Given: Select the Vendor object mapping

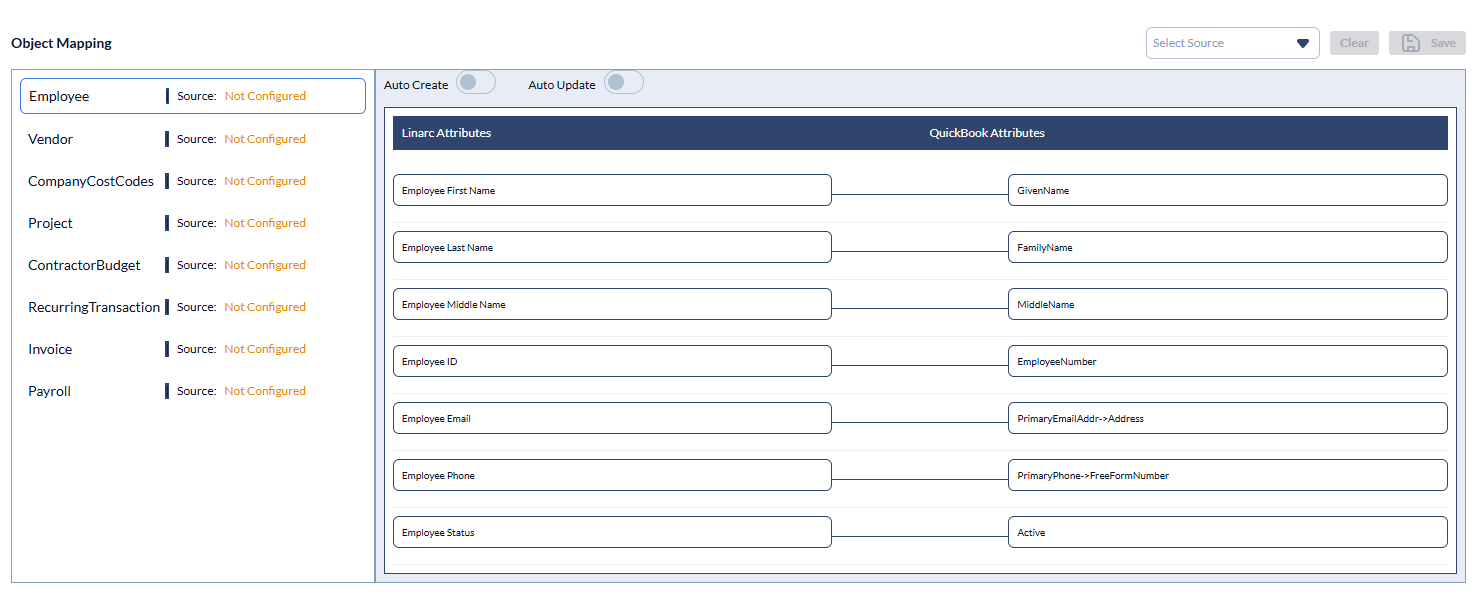Looking at the screenshot, I should click(x=51, y=139).
